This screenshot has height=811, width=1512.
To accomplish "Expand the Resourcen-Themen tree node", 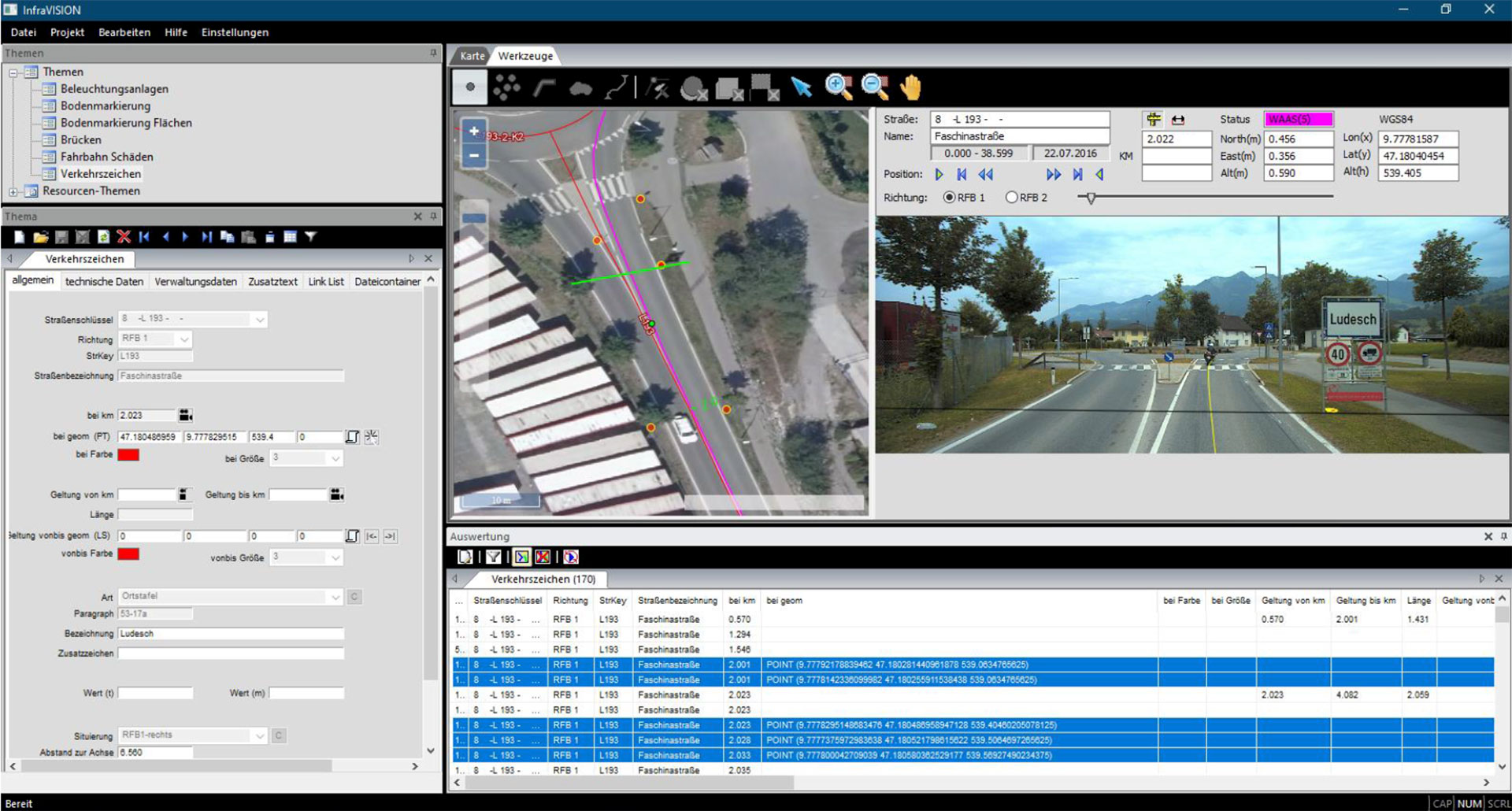I will (x=13, y=191).
